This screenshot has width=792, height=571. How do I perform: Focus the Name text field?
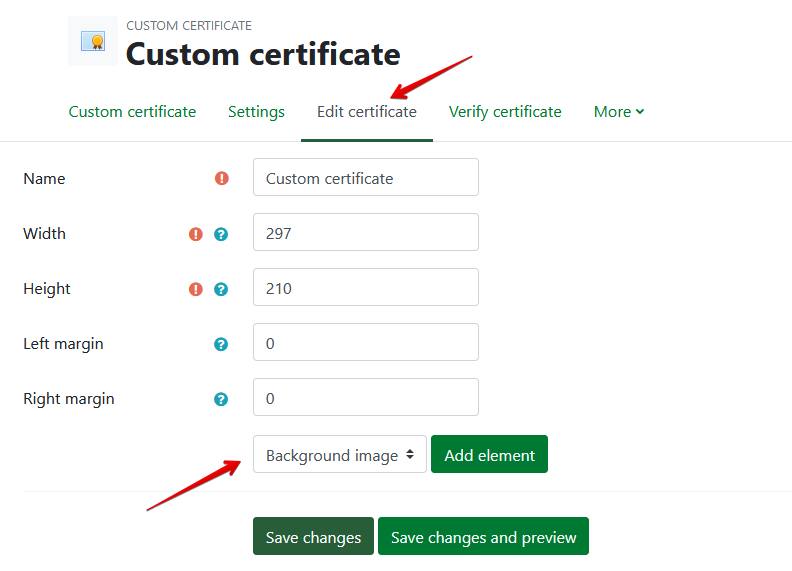click(x=365, y=178)
